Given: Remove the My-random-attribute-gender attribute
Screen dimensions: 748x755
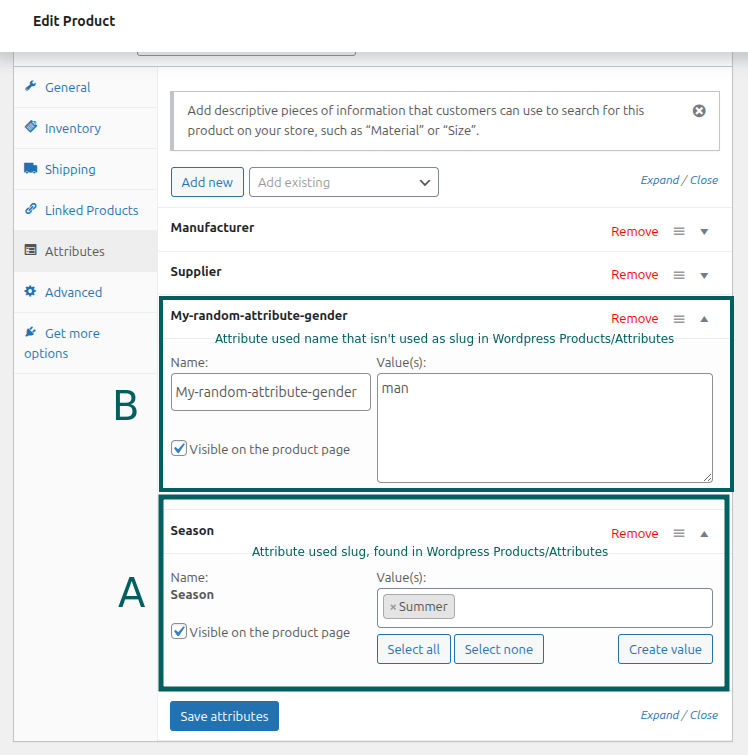Looking at the screenshot, I should click(634, 319).
